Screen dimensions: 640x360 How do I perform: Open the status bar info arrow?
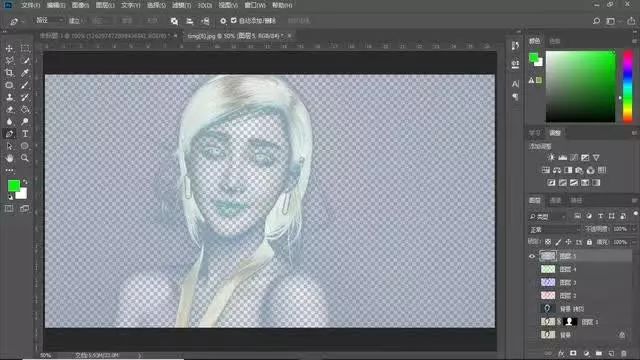(140, 356)
